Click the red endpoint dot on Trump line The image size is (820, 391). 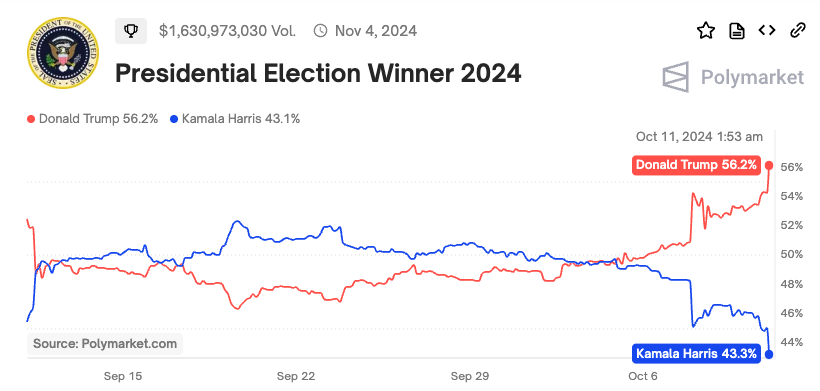769,165
